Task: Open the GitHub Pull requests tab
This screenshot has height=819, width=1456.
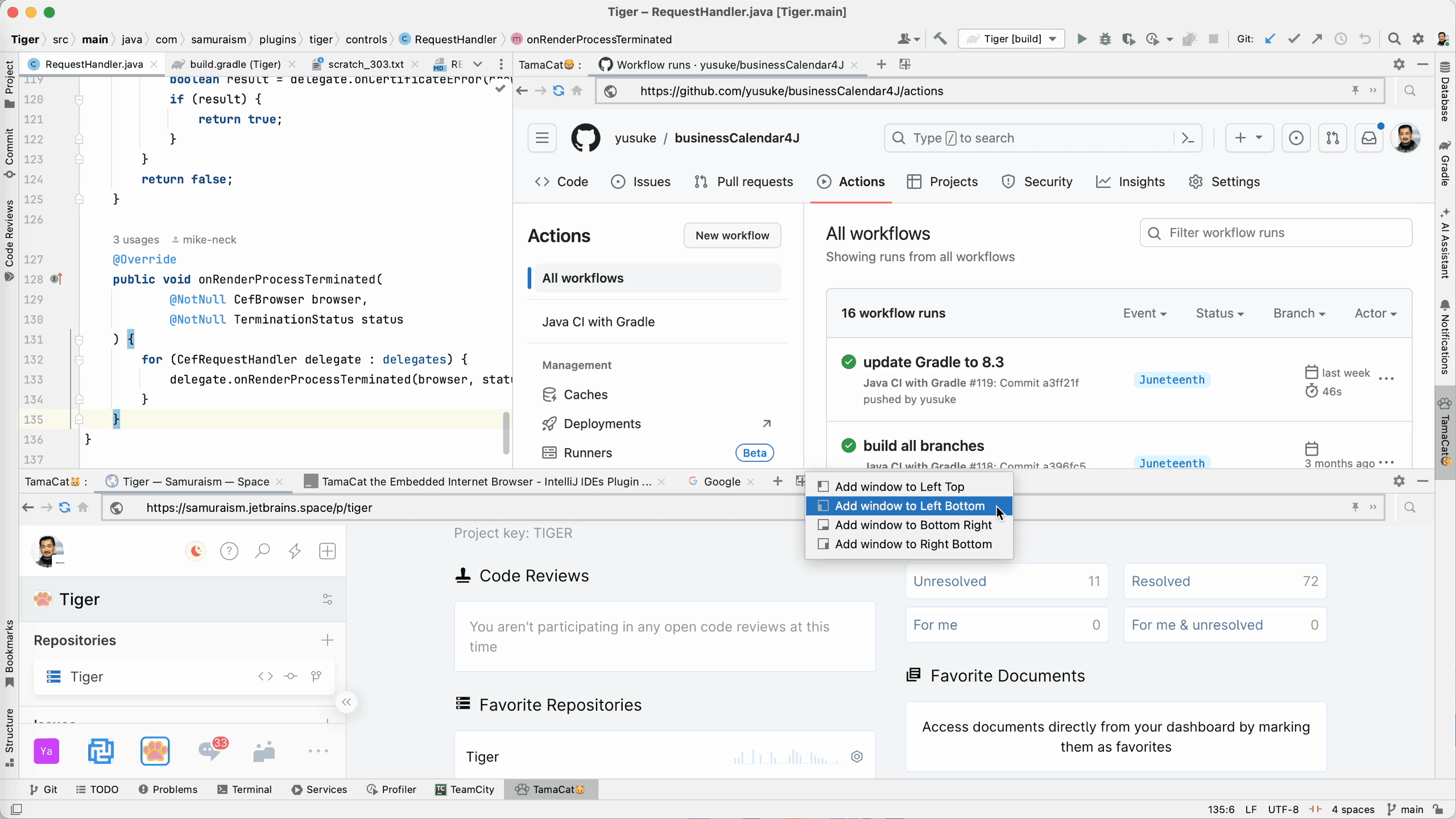Action: pyautogui.click(x=744, y=182)
